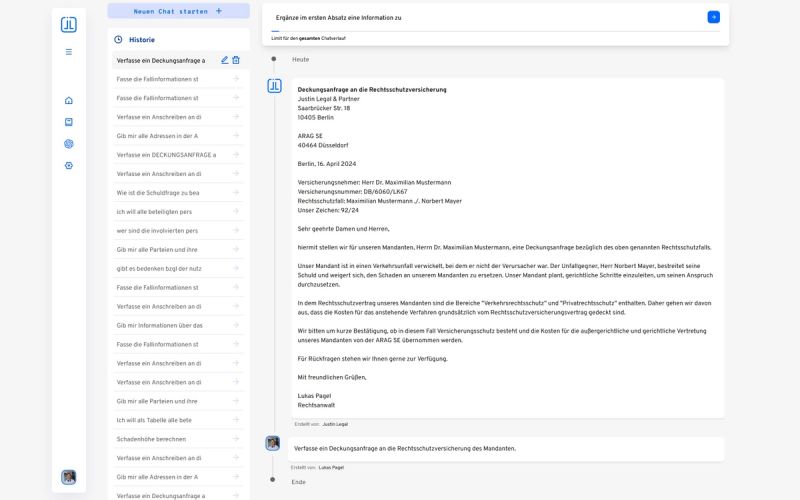Click the 'Rechtsschutzfall: Maximilian Mustermann ./. Norbert Mayer' line
This screenshot has width=800, height=500.
380,201
